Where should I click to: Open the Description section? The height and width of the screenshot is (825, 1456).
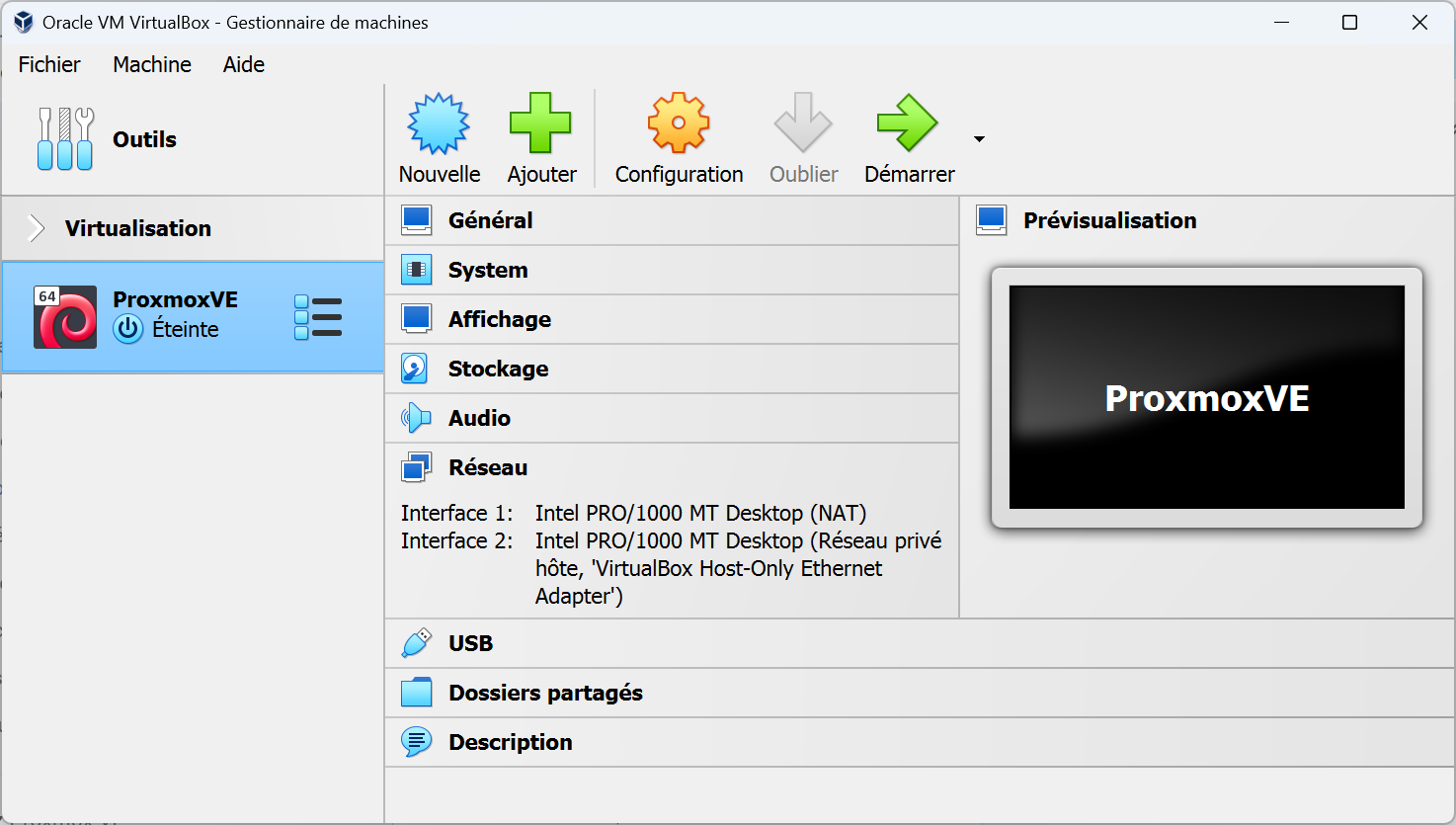pyautogui.click(x=510, y=742)
